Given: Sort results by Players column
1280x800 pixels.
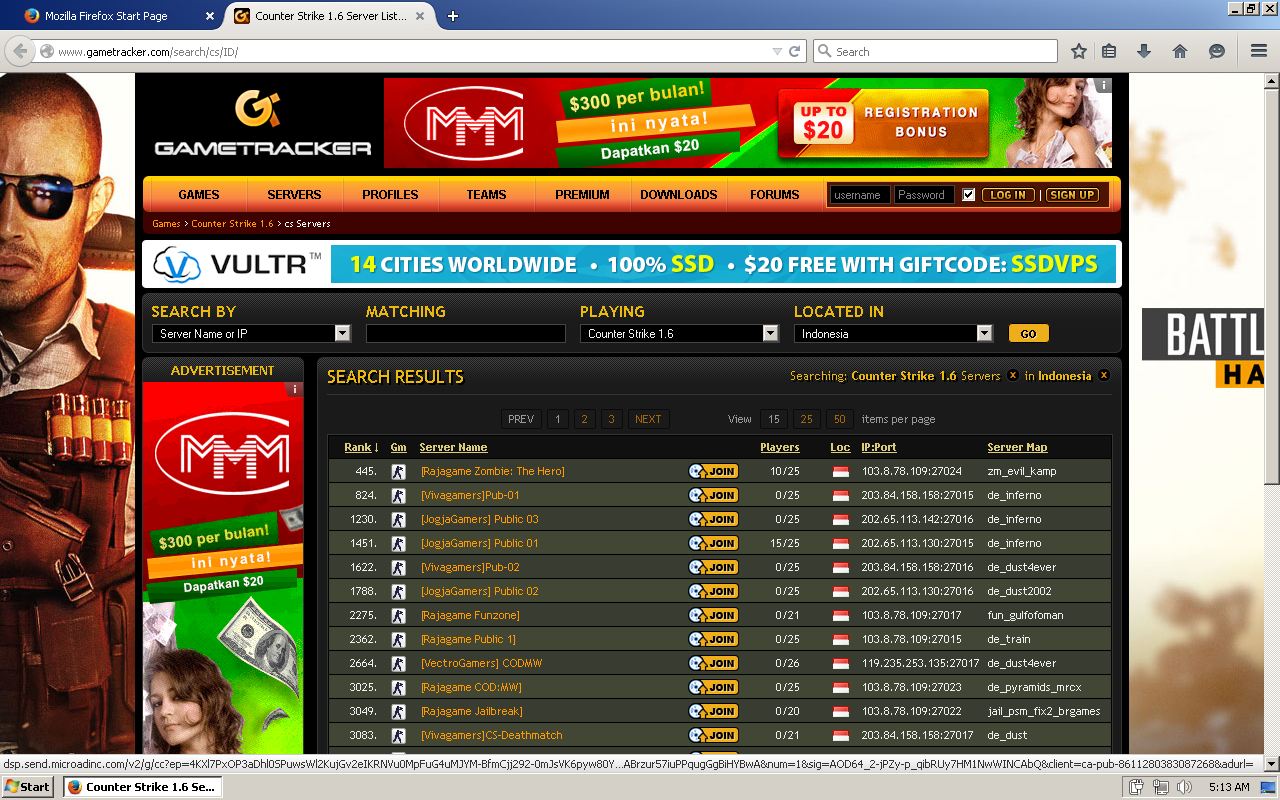Looking at the screenshot, I should (780, 447).
